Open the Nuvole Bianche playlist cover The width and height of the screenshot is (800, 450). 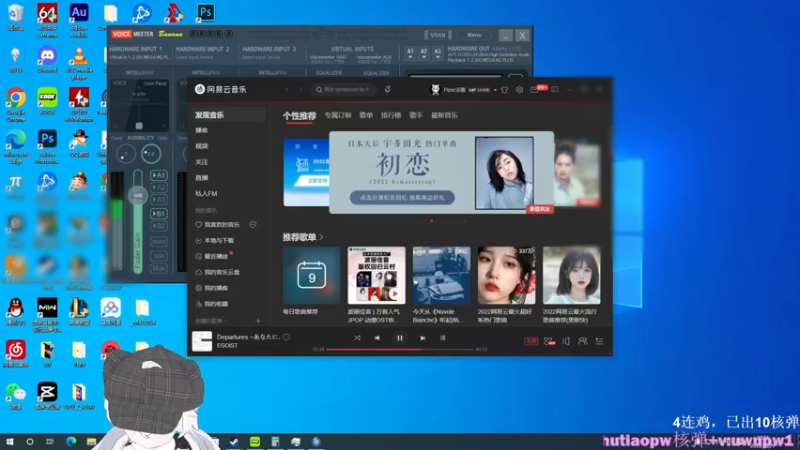(x=441, y=276)
